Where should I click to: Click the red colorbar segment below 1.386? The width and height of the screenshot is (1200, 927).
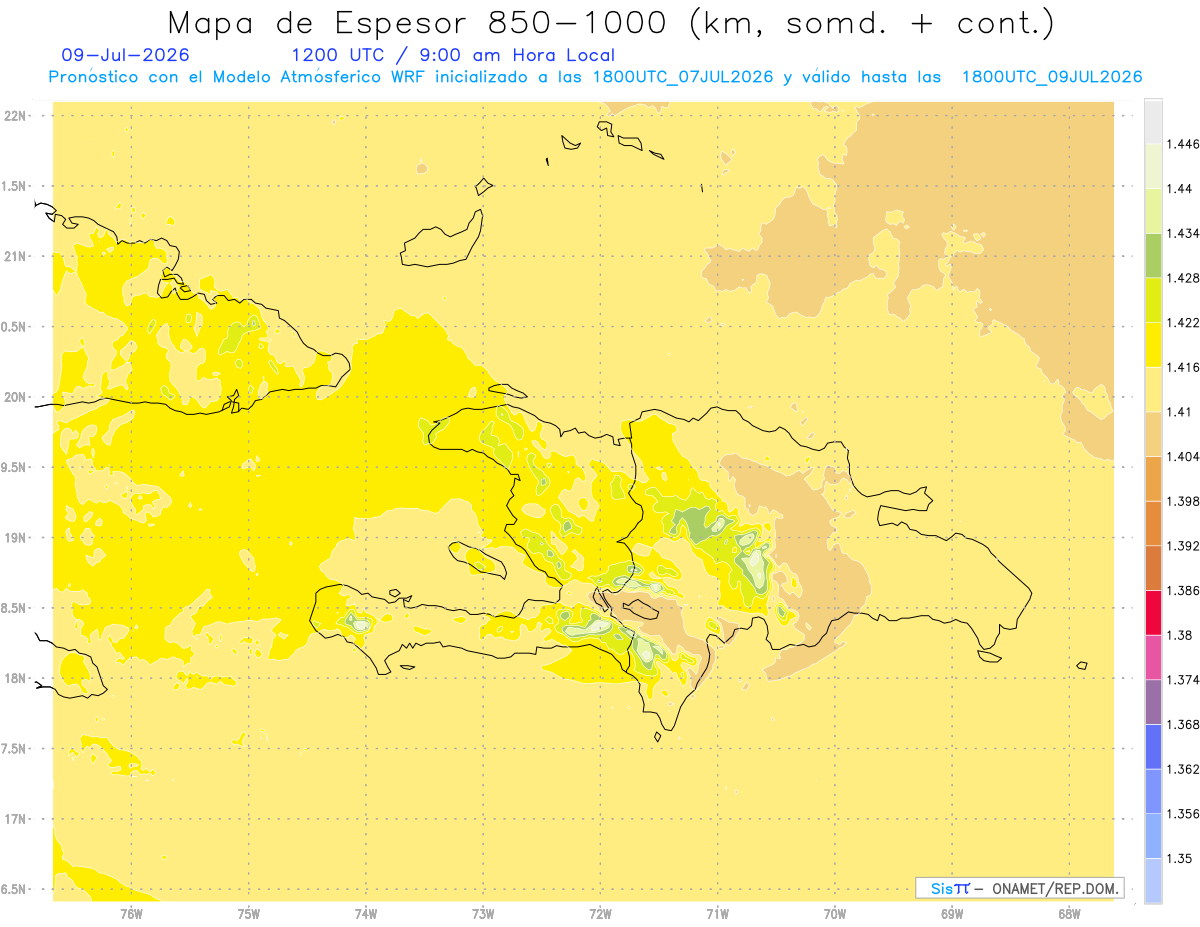1153,612
